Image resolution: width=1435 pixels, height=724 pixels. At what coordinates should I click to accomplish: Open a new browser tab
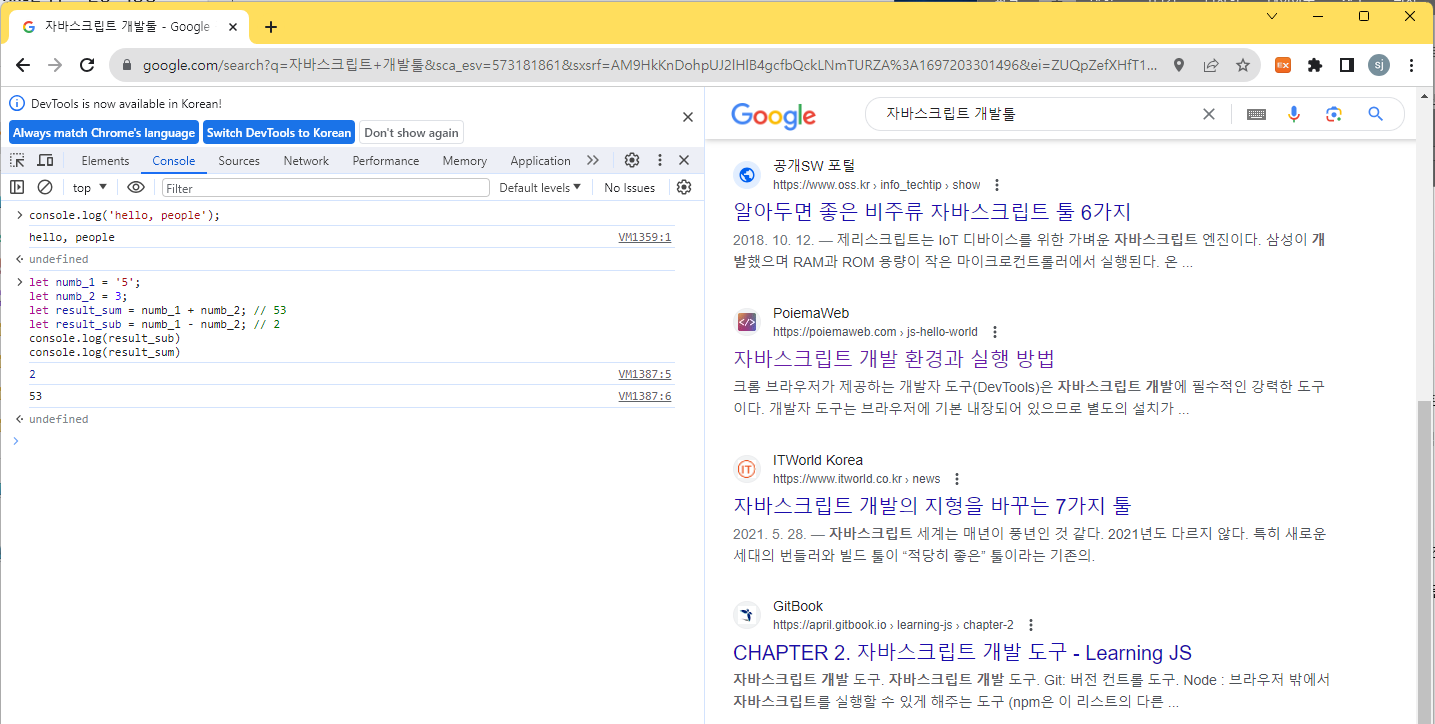point(271,27)
